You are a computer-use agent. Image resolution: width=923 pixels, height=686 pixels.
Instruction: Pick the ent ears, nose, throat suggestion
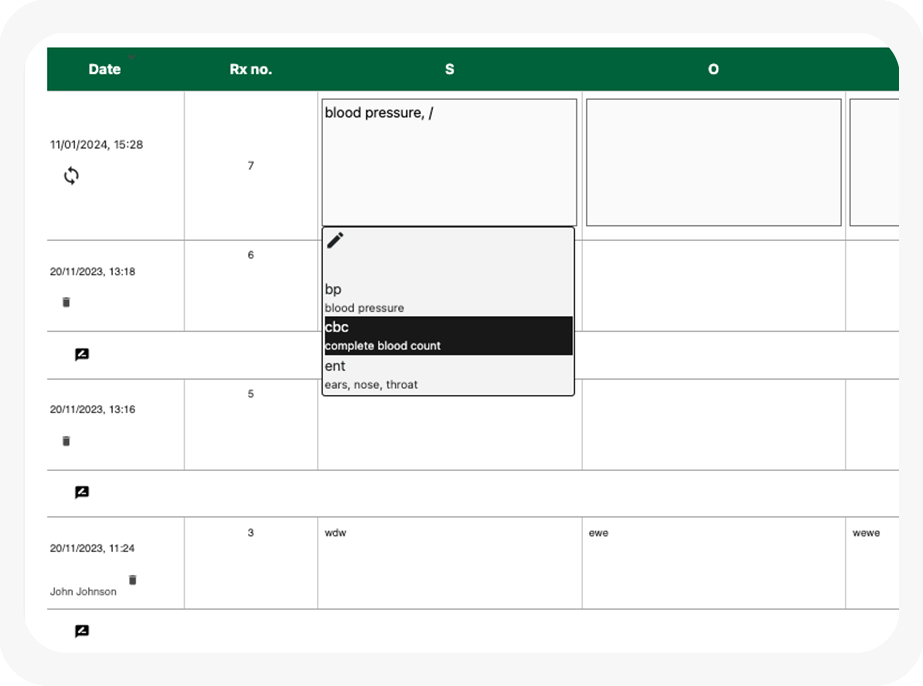click(448, 375)
